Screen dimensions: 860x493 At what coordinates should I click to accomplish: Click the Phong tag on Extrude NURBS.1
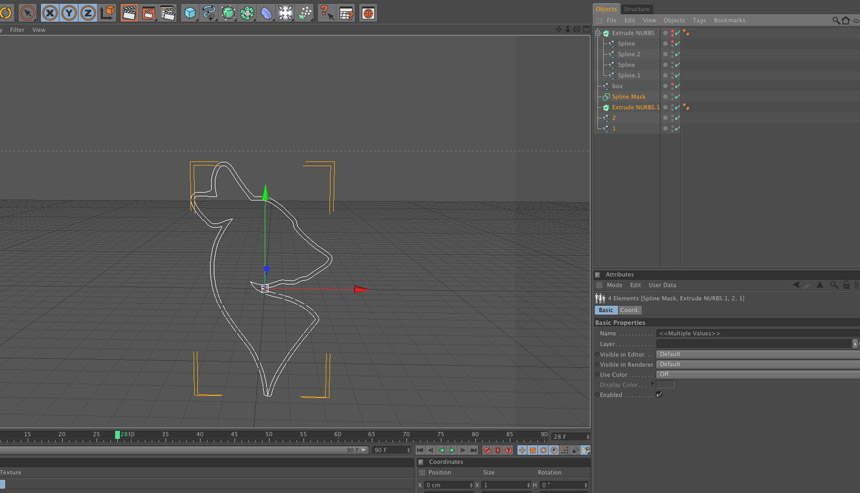(686, 107)
